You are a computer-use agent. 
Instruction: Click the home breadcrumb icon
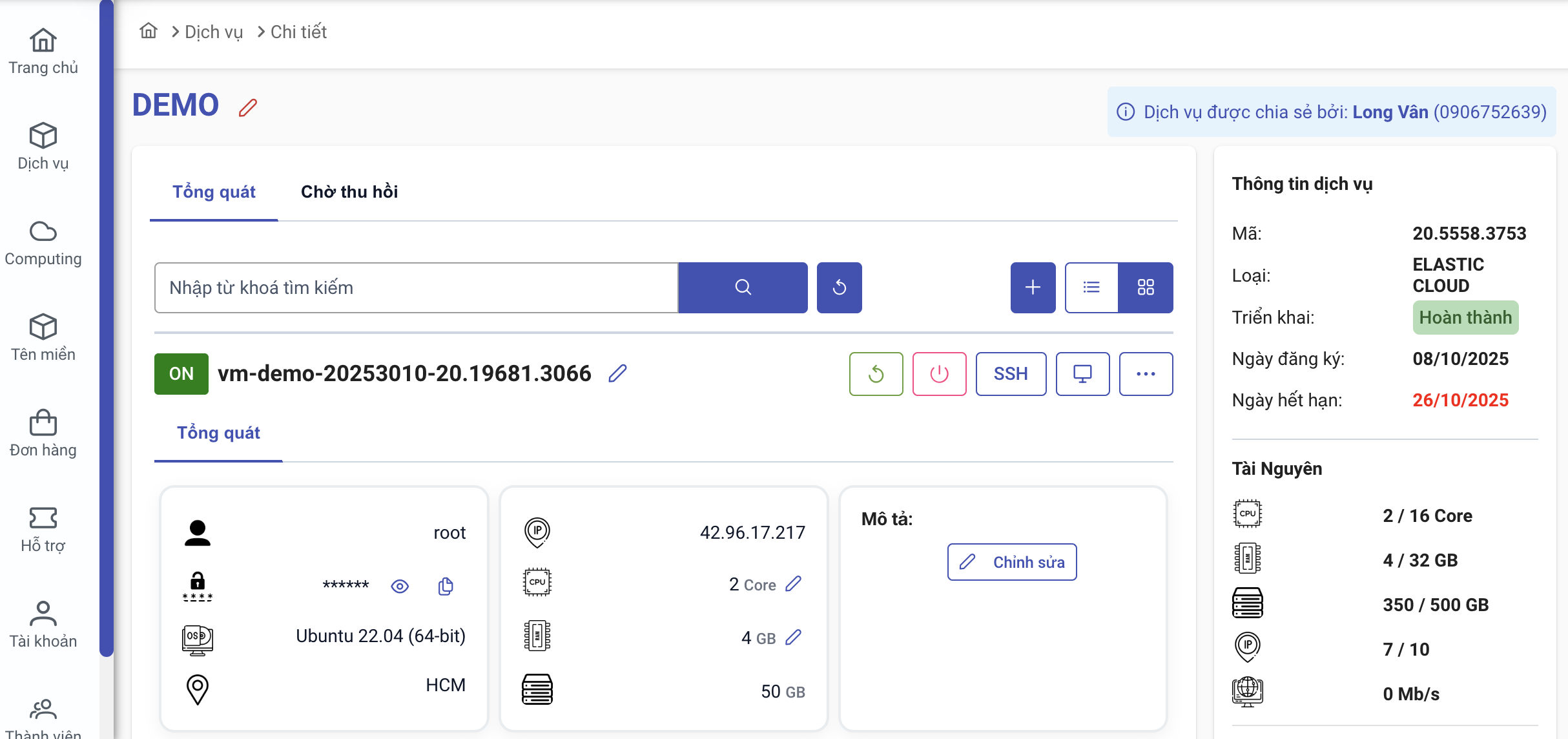click(x=149, y=31)
